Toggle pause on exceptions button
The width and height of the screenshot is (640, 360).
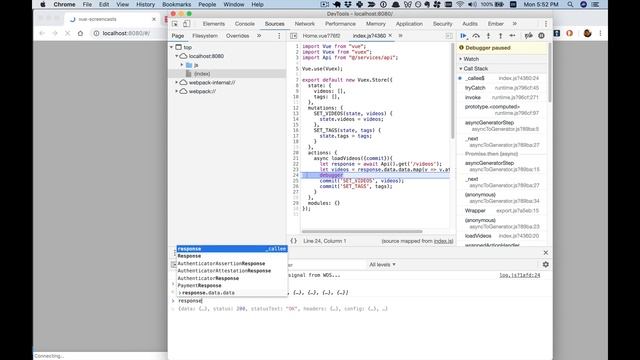(541, 36)
